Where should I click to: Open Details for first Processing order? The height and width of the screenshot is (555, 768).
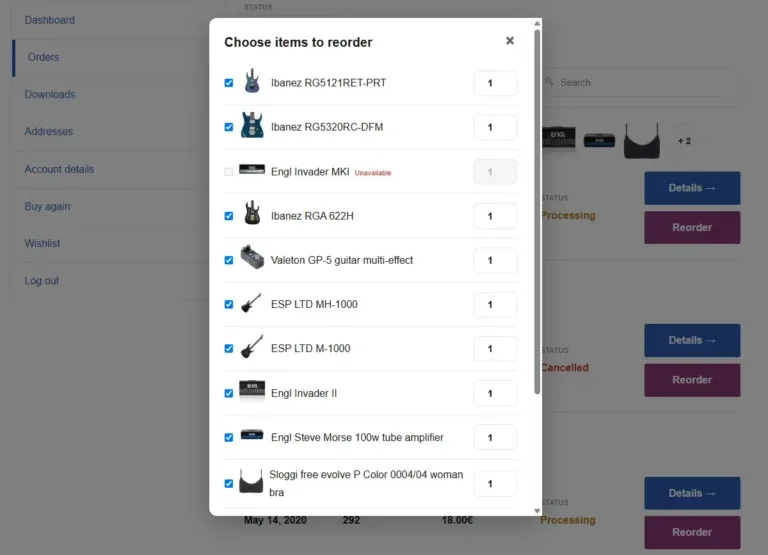click(x=692, y=188)
